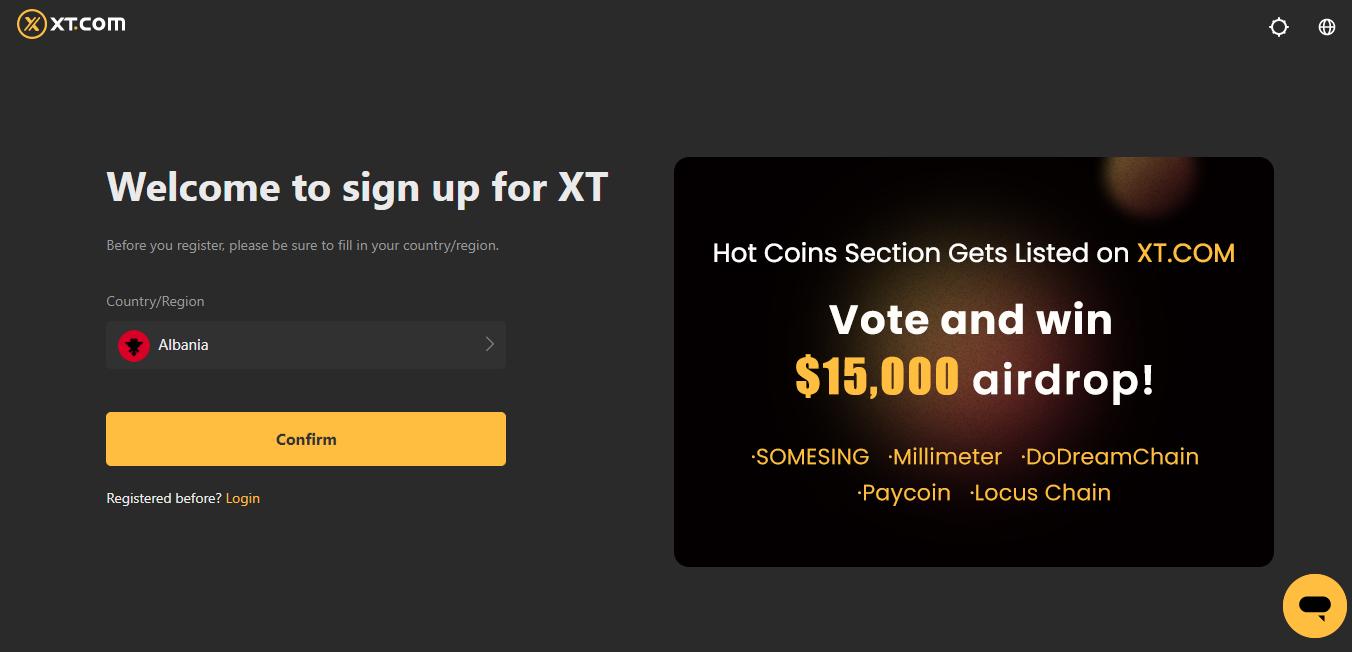Screen dimensions: 1352x652
Task: Click the XT.COM logo
Action: tap(70, 24)
